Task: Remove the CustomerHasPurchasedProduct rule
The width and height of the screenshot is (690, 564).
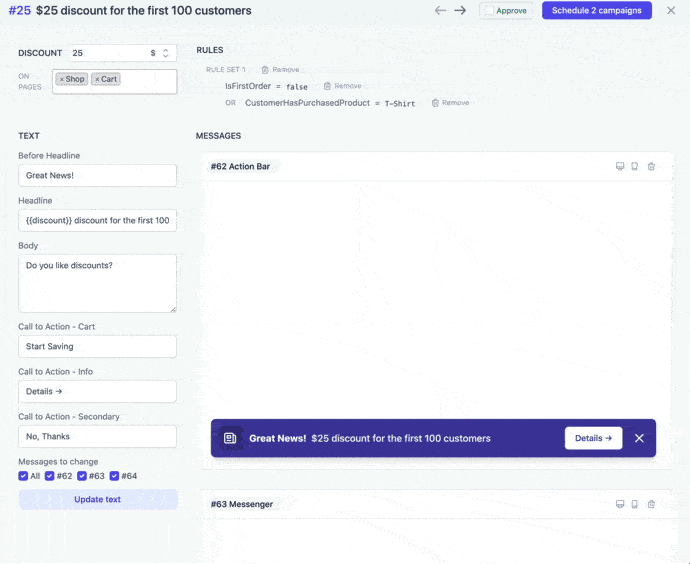Action: coord(450,103)
